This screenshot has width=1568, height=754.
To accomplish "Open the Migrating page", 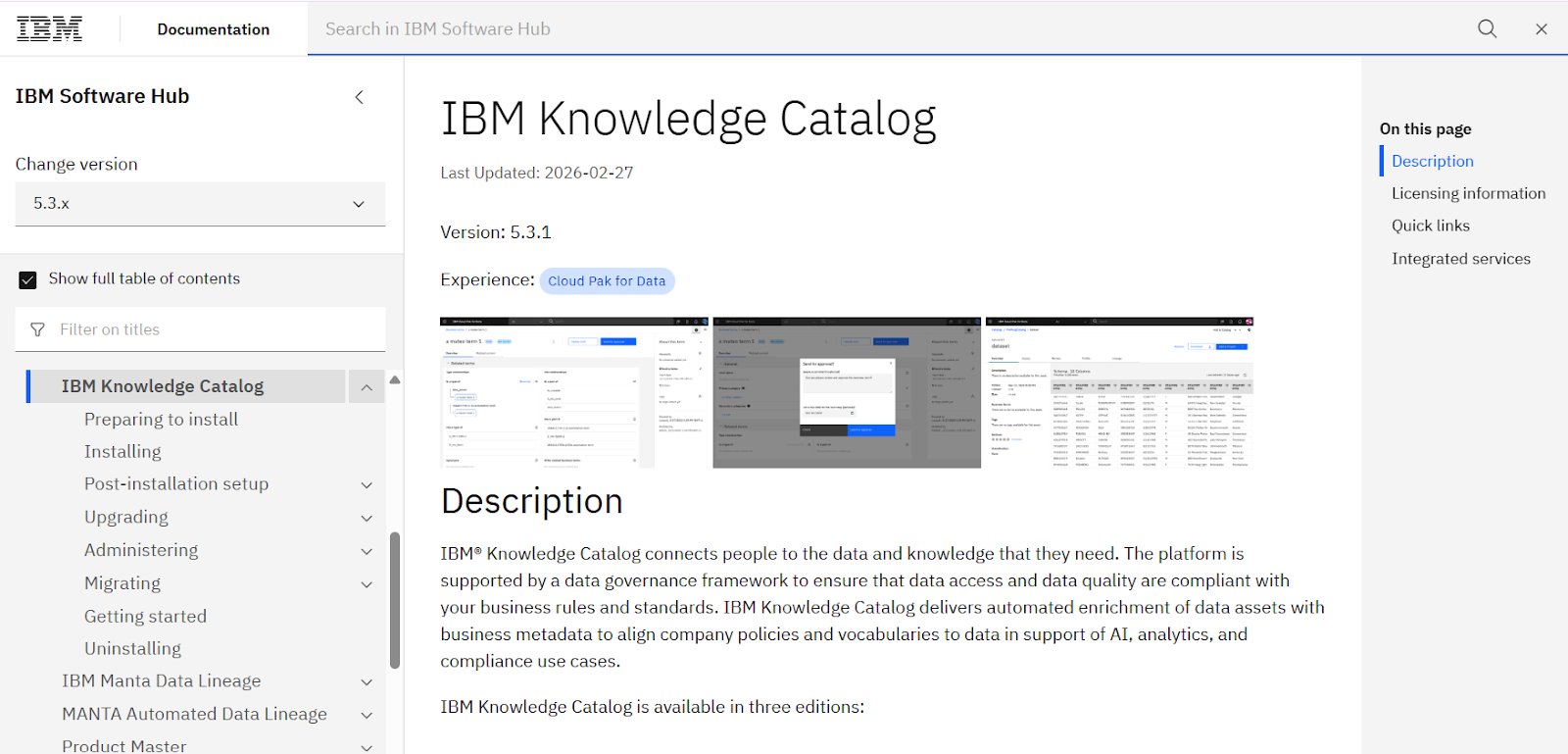I will pos(122,583).
